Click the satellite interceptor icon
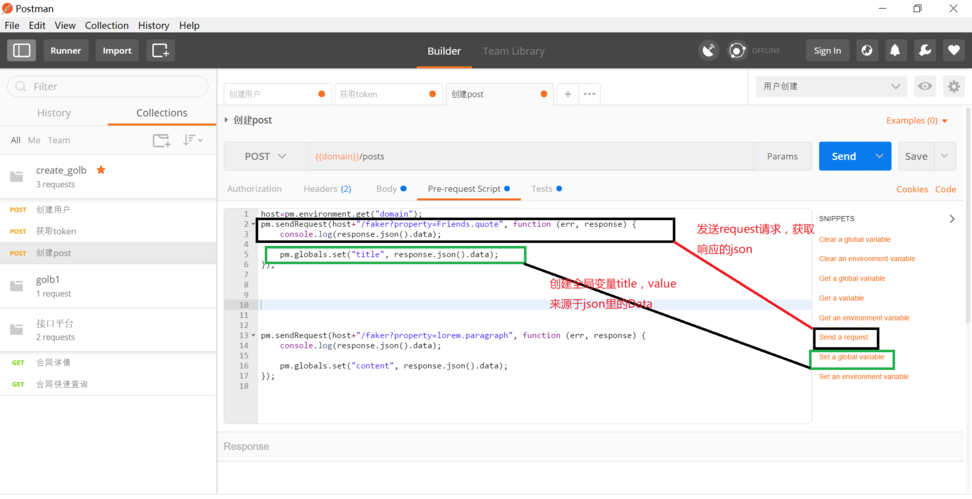 point(709,51)
